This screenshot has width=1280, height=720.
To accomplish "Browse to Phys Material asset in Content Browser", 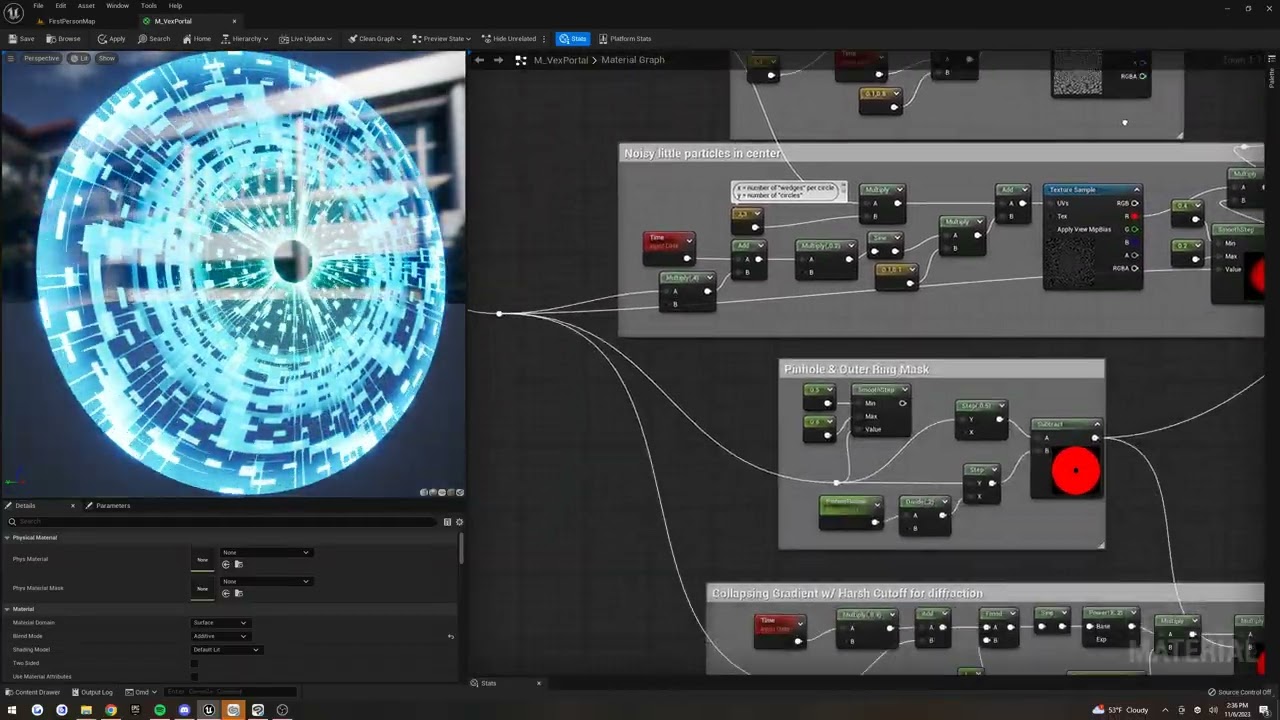I will (x=238, y=564).
